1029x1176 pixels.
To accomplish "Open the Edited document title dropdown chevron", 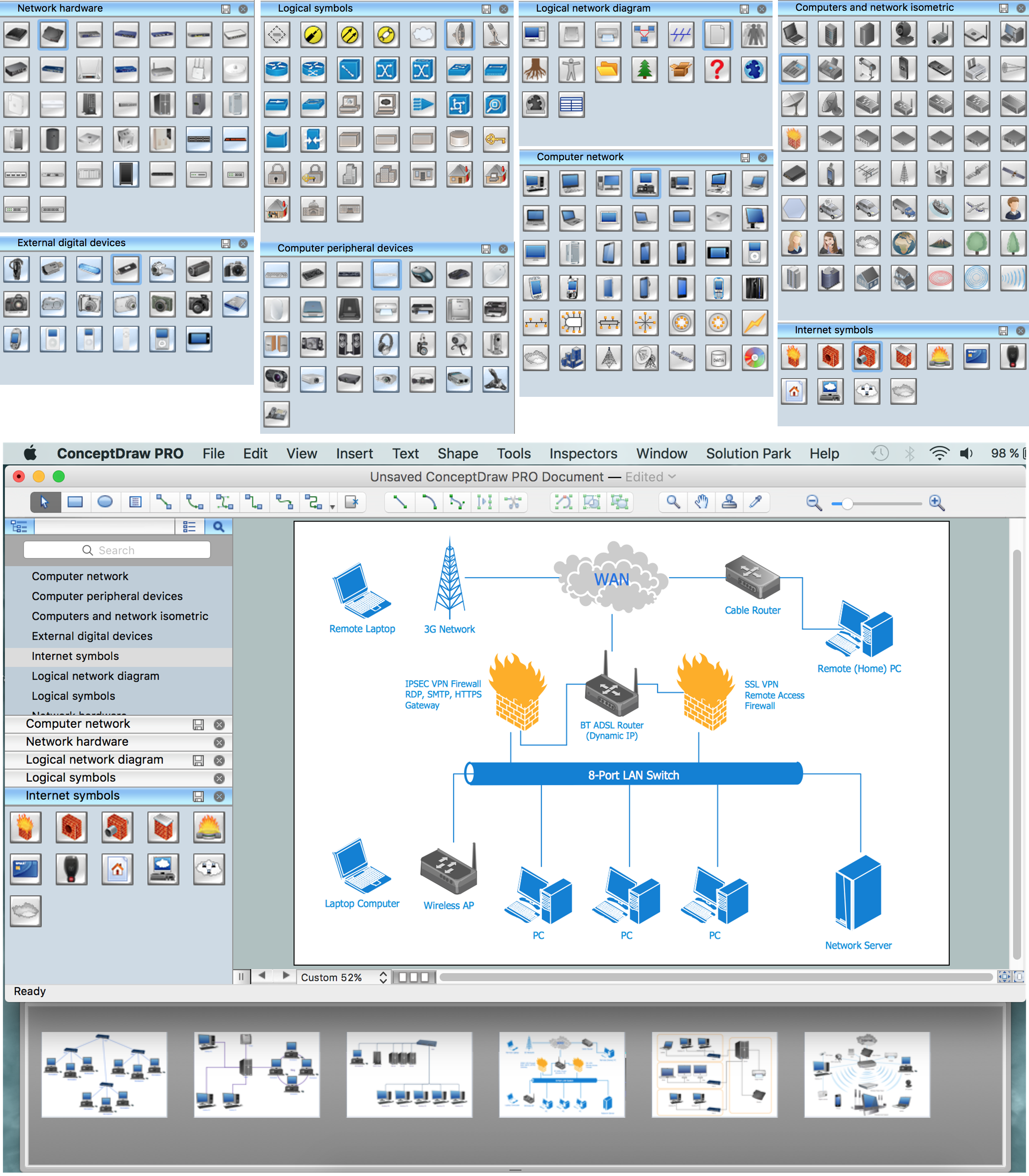I will tap(673, 477).
